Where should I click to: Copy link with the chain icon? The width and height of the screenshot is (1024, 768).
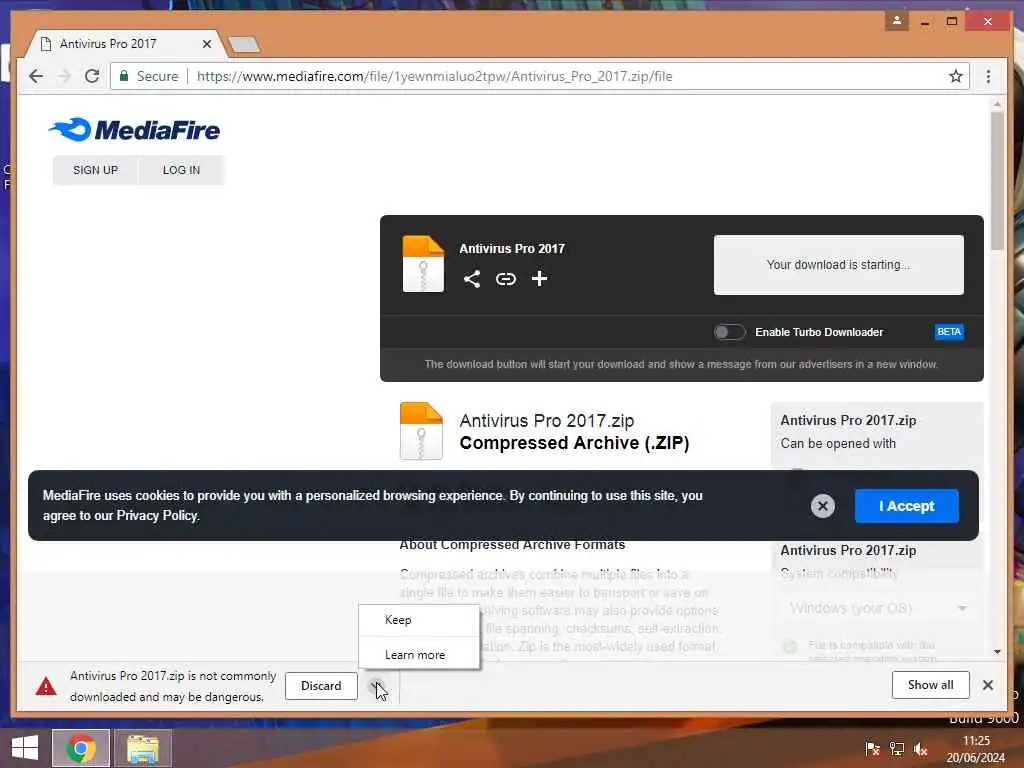(x=505, y=279)
